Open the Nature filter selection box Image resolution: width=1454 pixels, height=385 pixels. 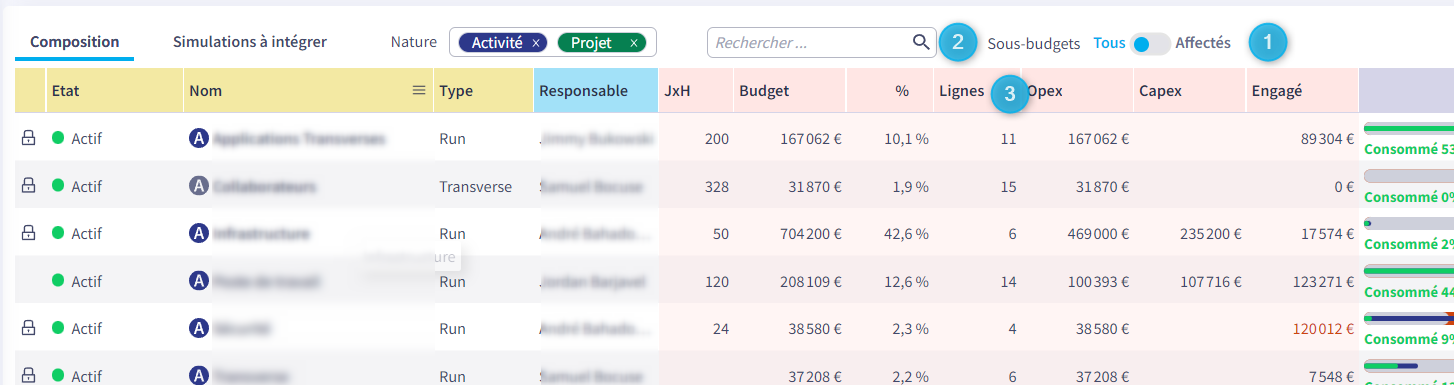point(553,42)
